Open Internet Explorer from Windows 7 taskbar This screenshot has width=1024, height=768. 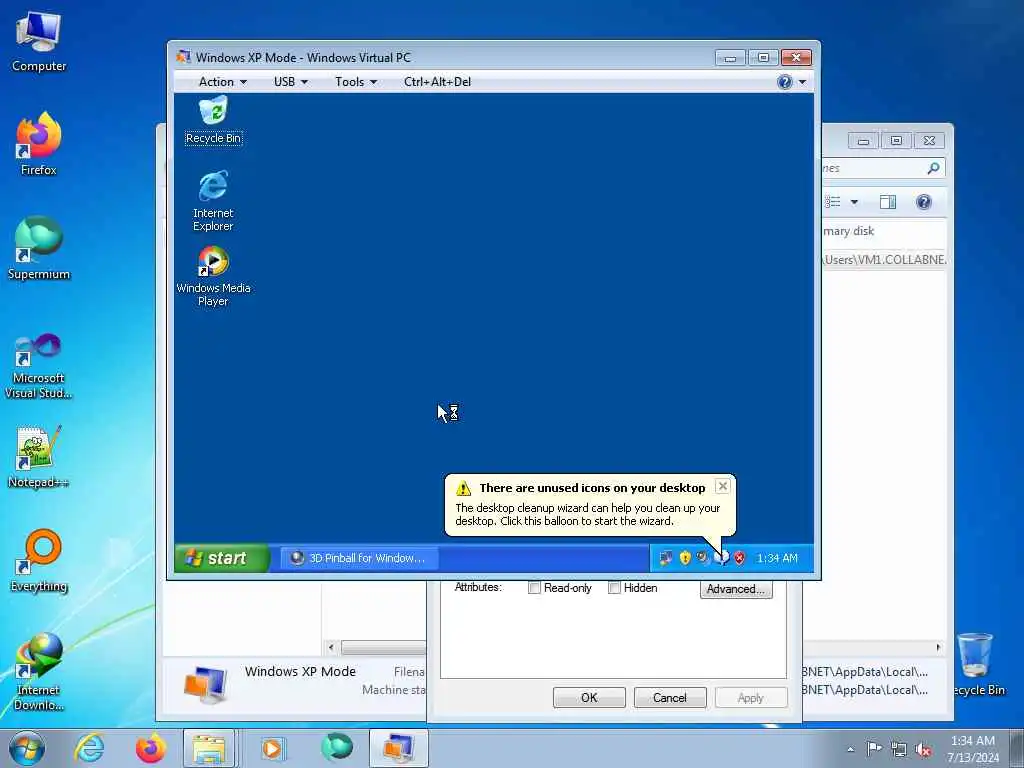coord(89,748)
